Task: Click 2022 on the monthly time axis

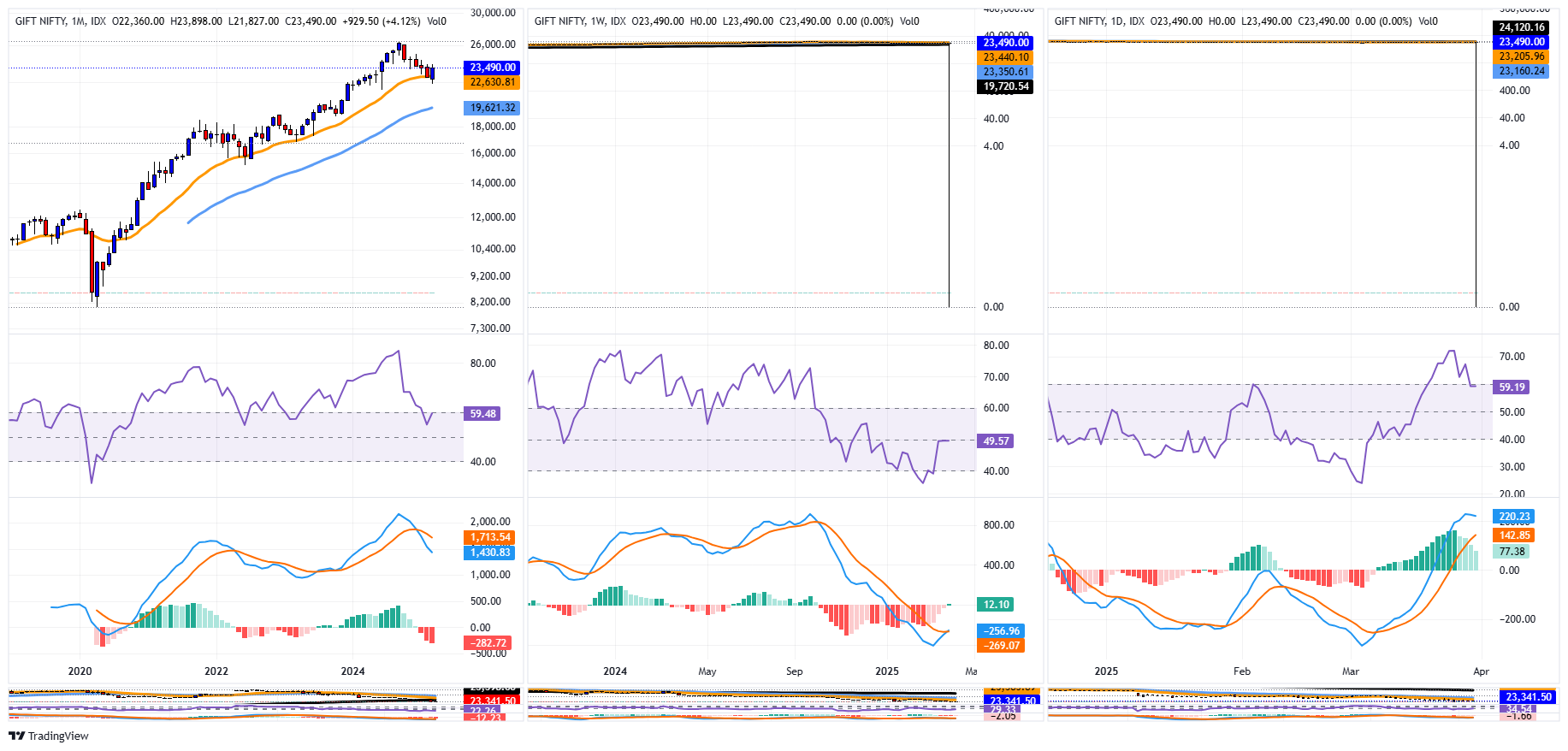Action: pyautogui.click(x=216, y=671)
